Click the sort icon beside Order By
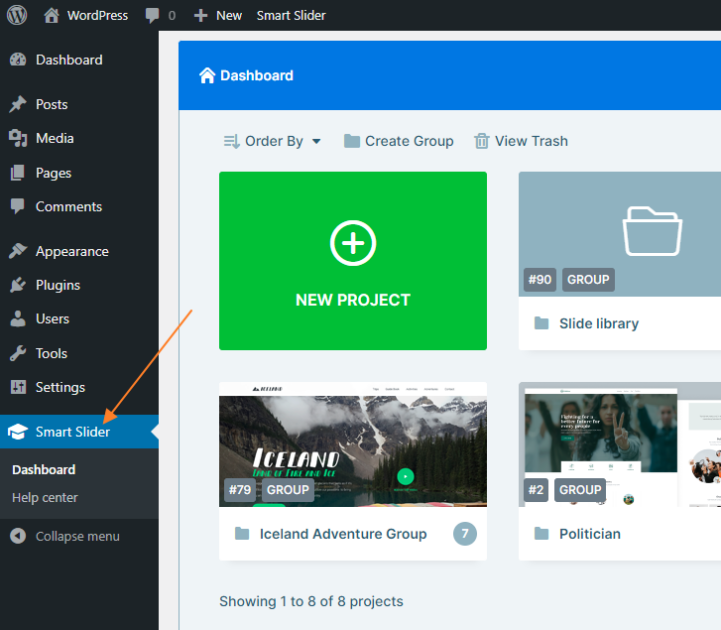 (x=232, y=141)
